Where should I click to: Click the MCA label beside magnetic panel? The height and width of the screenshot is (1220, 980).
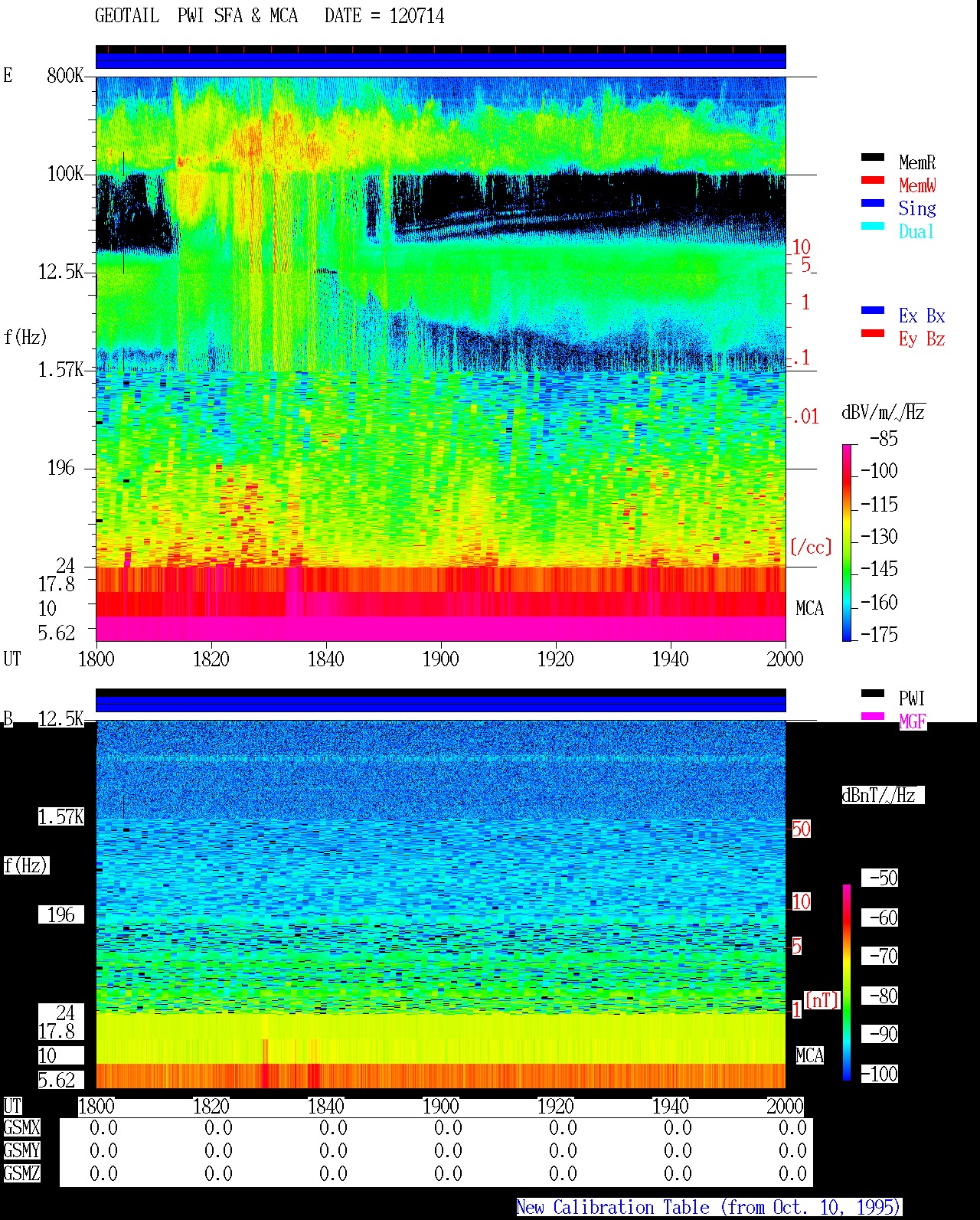pyautogui.click(x=809, y=1055)
